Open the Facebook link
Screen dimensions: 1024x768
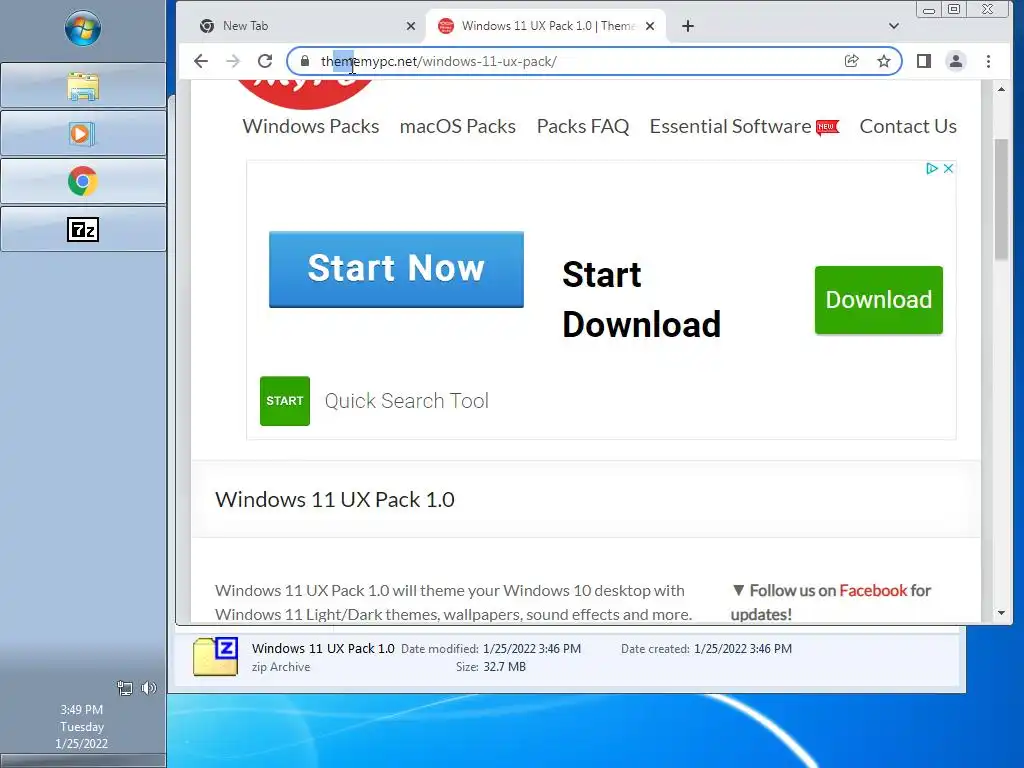click(873, 590)
